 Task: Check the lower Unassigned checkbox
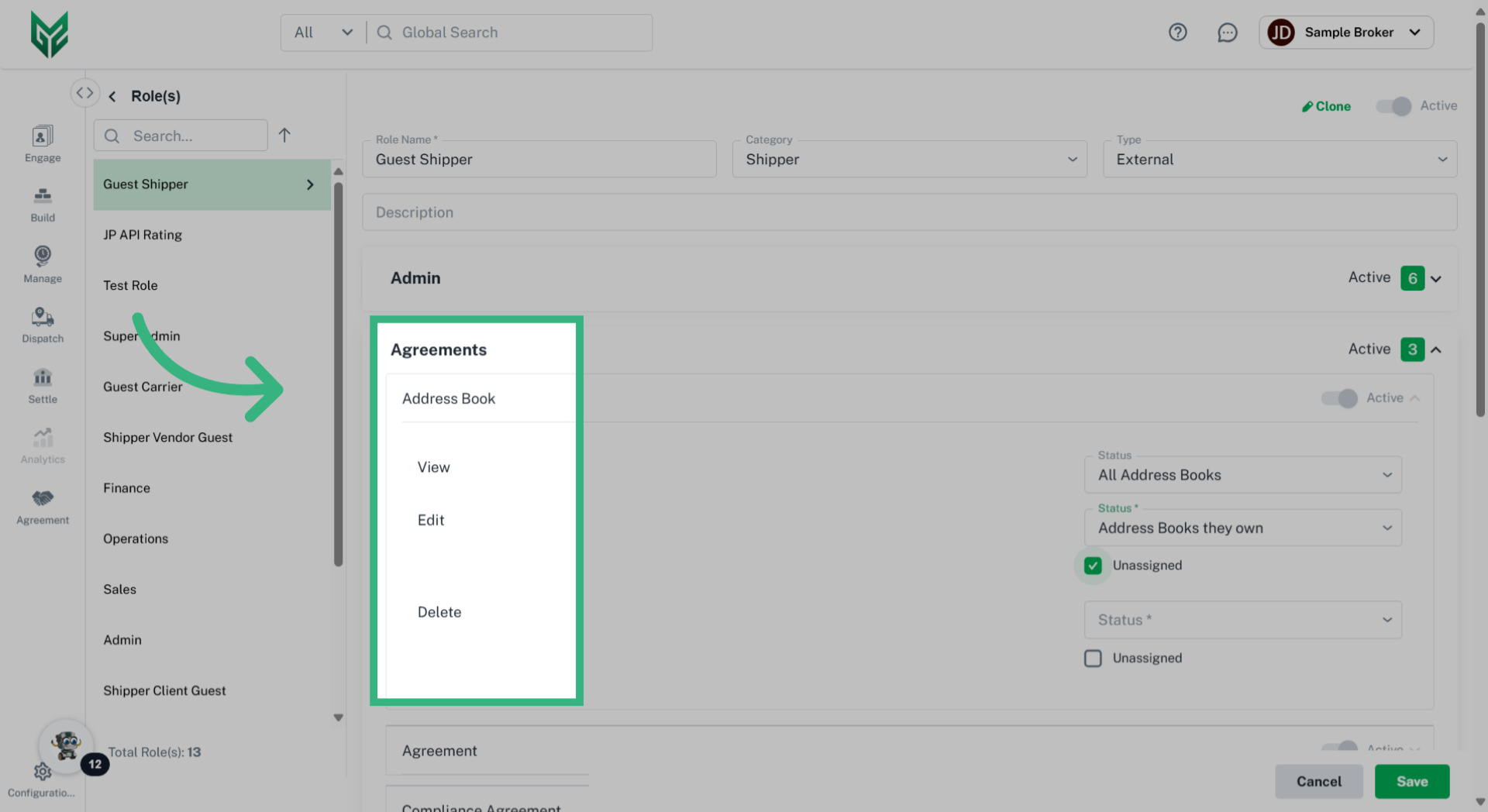(1093, 658)
